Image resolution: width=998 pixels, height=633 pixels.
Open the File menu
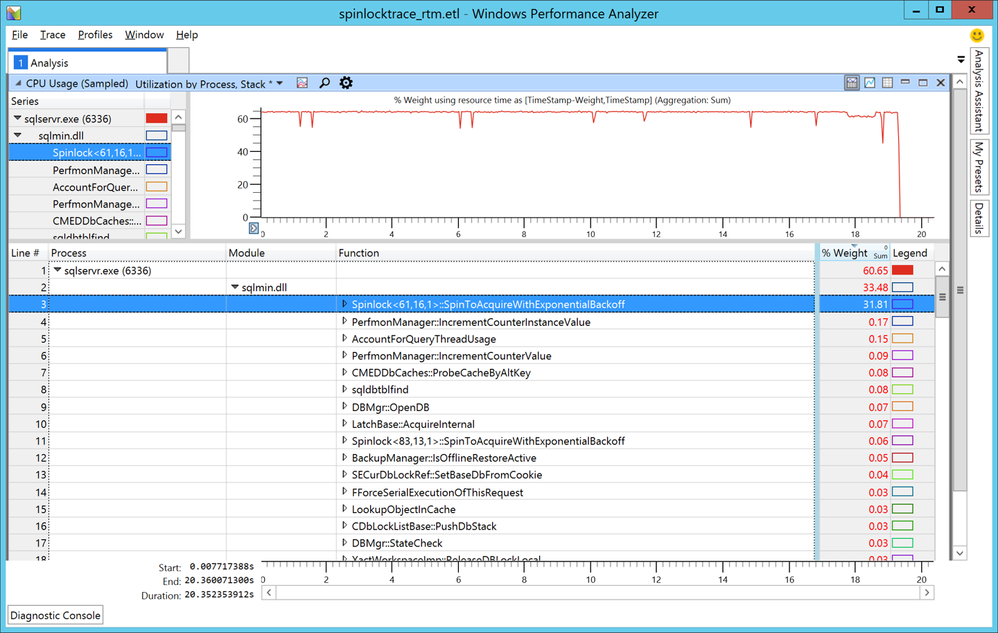click(20, 35)
